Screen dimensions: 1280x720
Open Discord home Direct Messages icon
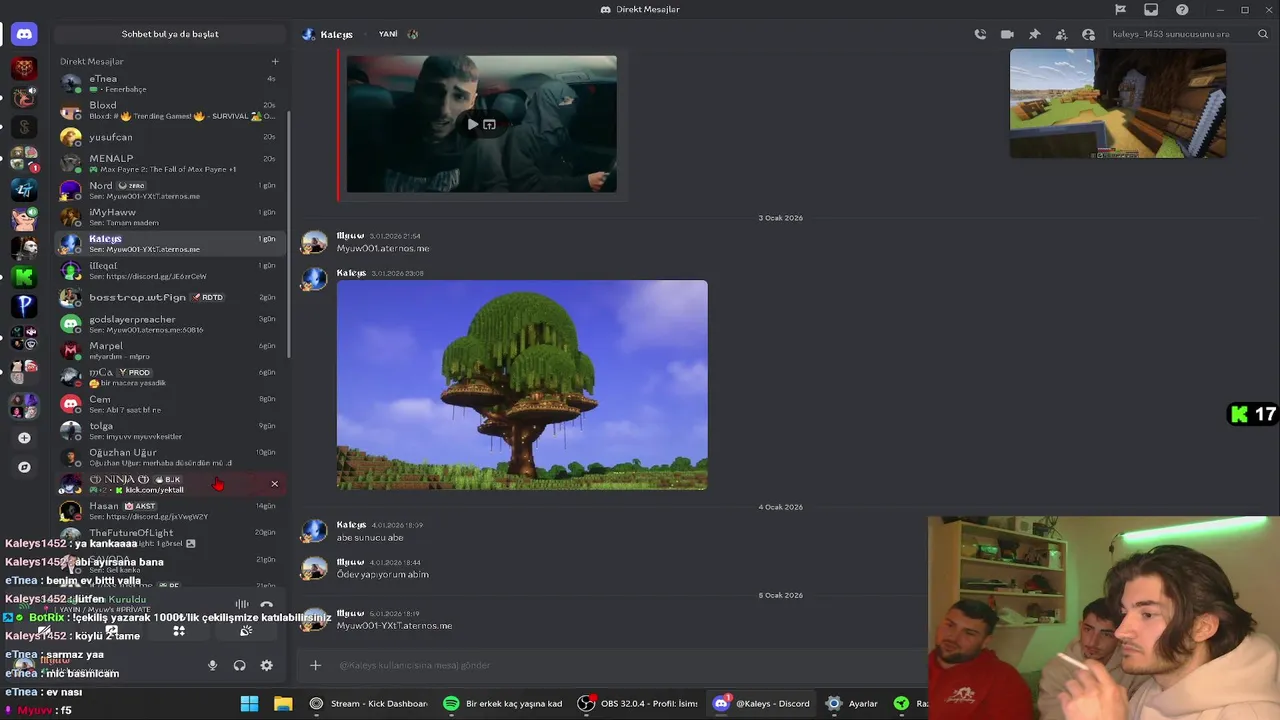click(x=24, y=34)
